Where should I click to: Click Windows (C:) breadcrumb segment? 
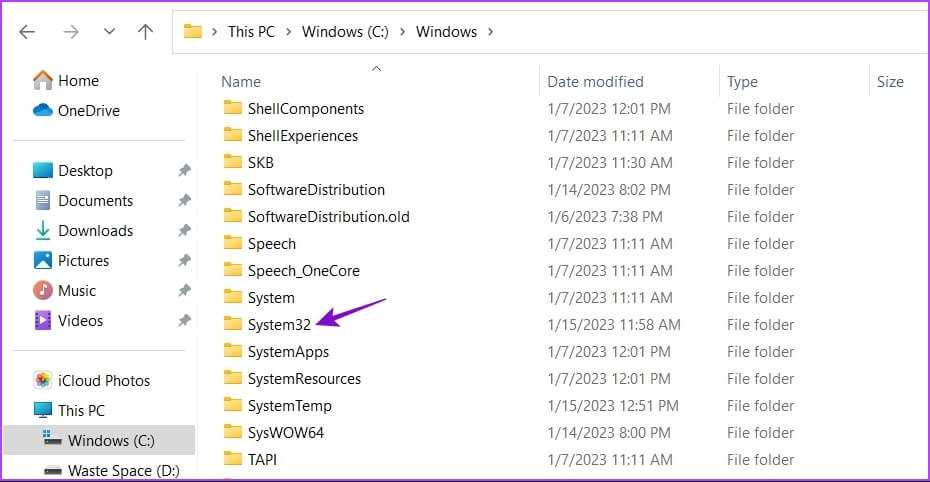(x=343, y=32)
